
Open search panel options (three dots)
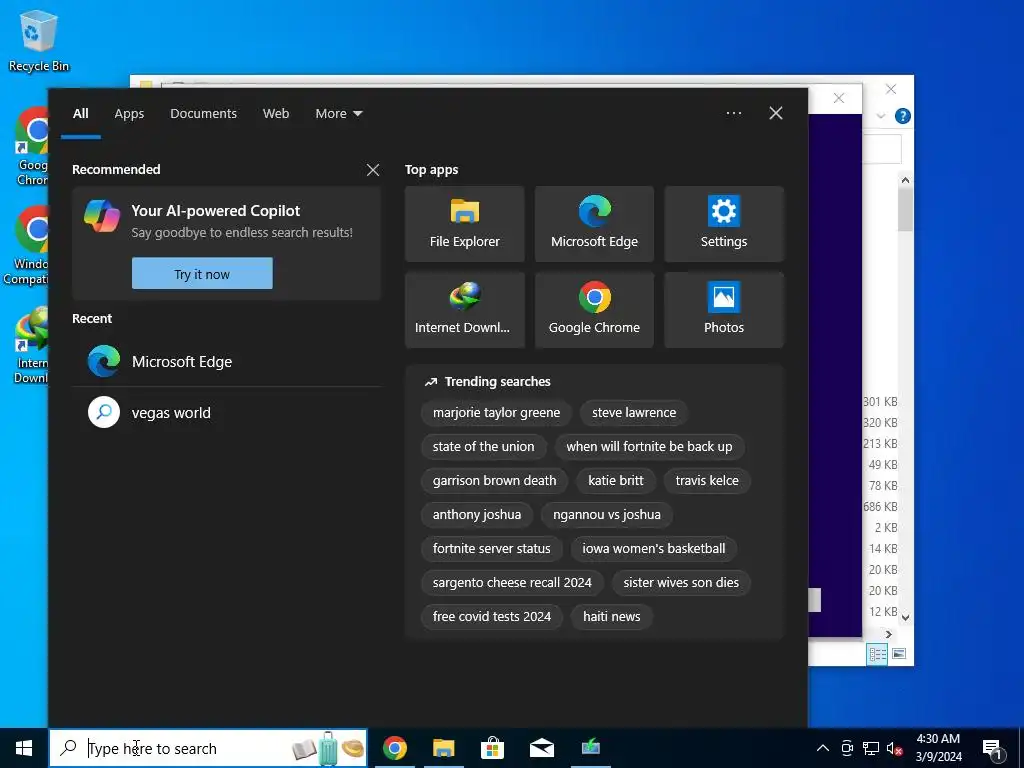pos(734,113)
